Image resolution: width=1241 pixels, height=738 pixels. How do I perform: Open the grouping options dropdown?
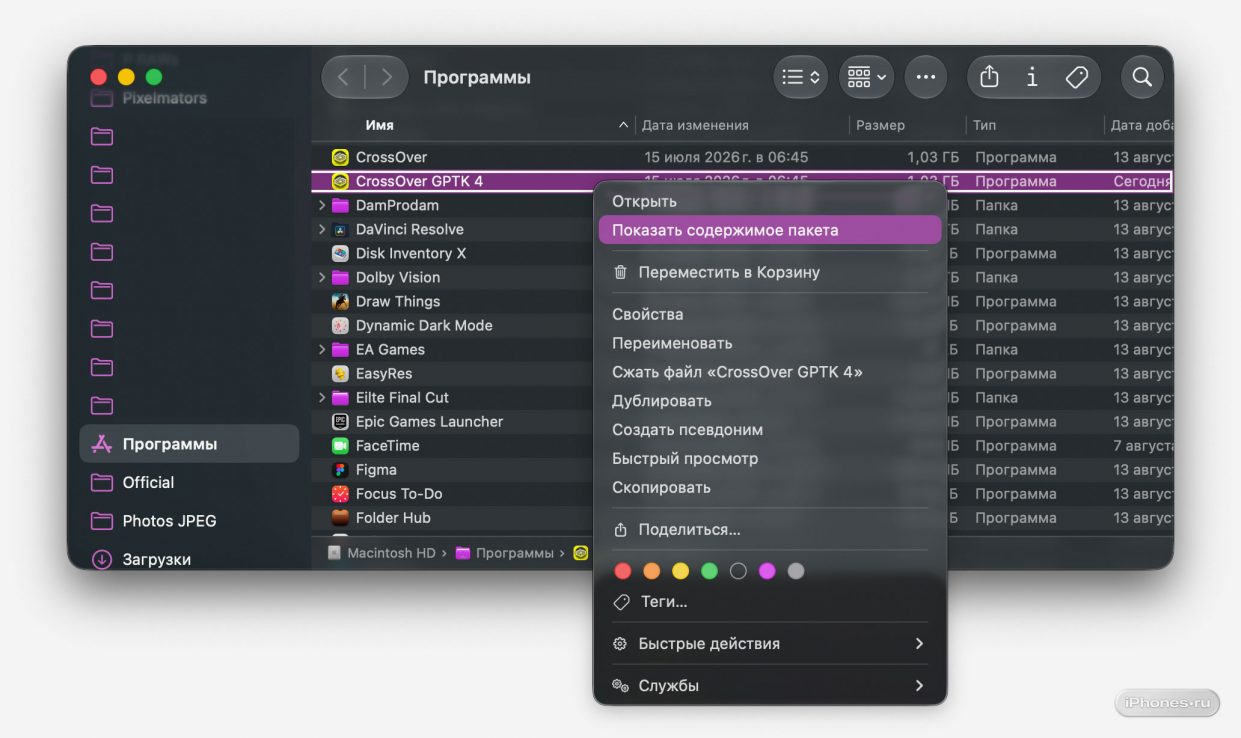pyautogui.click(x=867, y=77)
